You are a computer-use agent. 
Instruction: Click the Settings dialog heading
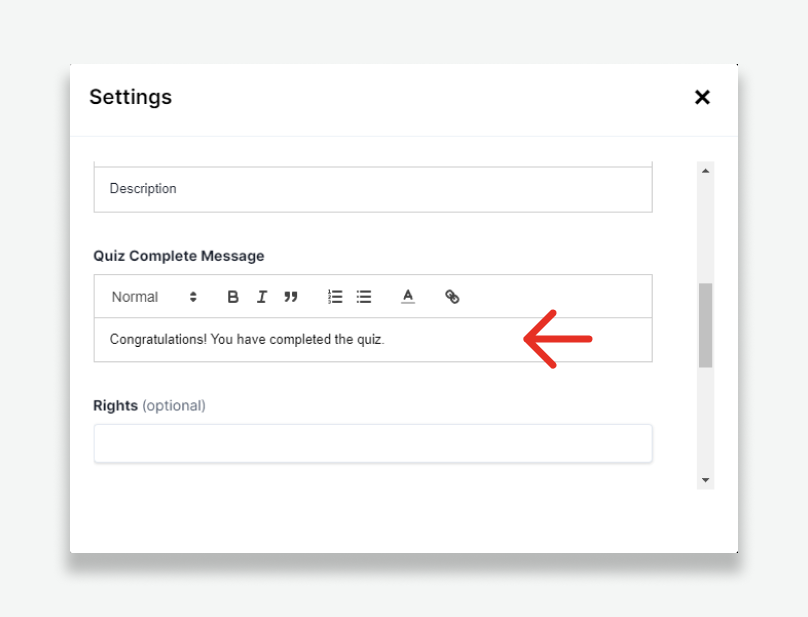point(130,97)
